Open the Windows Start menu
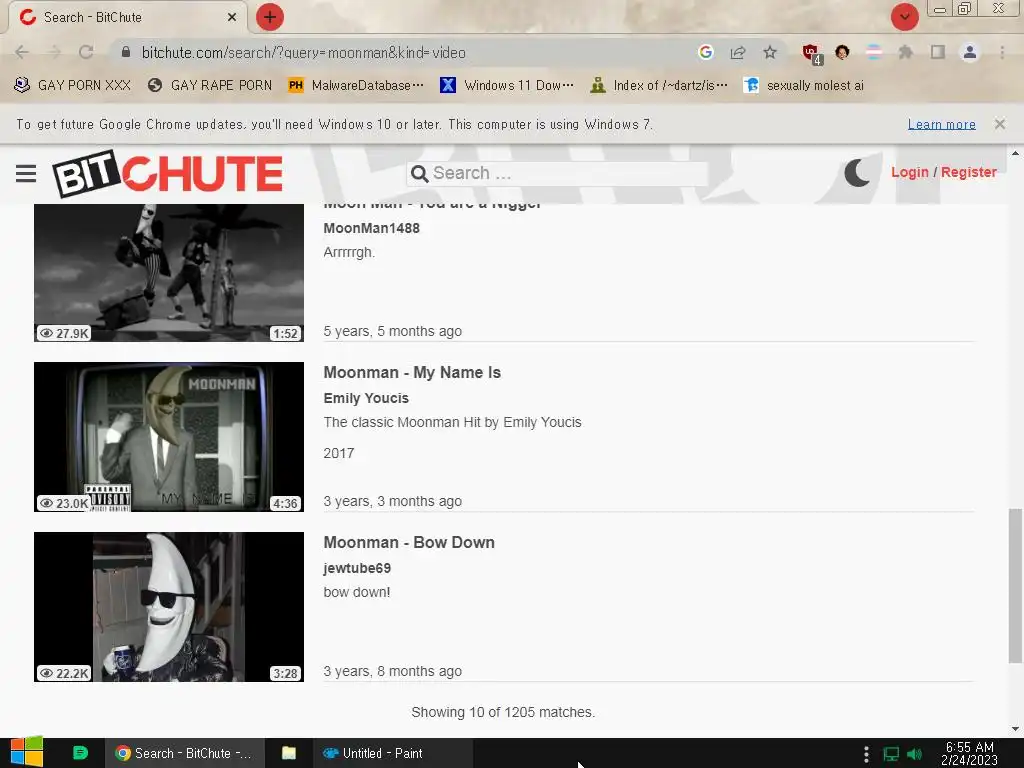The image size is (1024, 768). point(26,753)
